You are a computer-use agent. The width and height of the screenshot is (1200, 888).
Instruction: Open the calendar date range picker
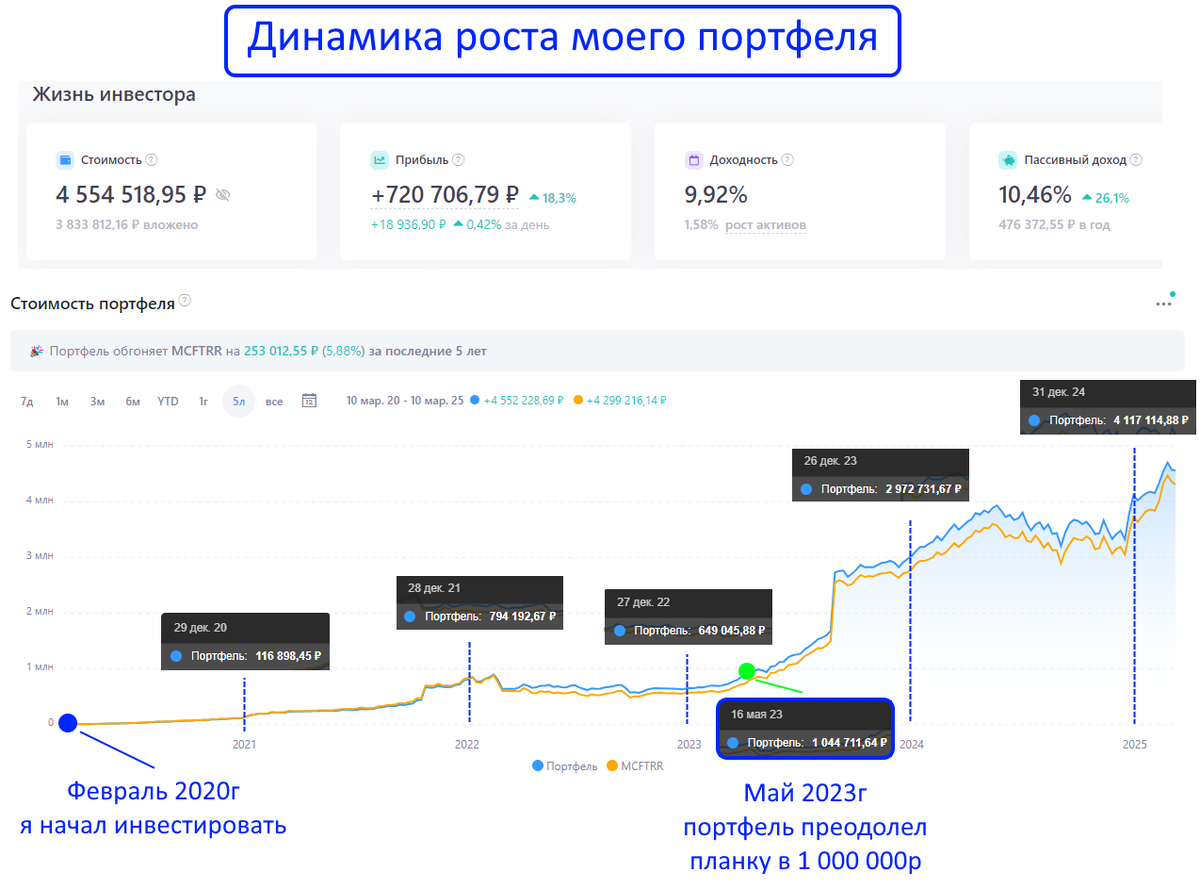(310, 401)
